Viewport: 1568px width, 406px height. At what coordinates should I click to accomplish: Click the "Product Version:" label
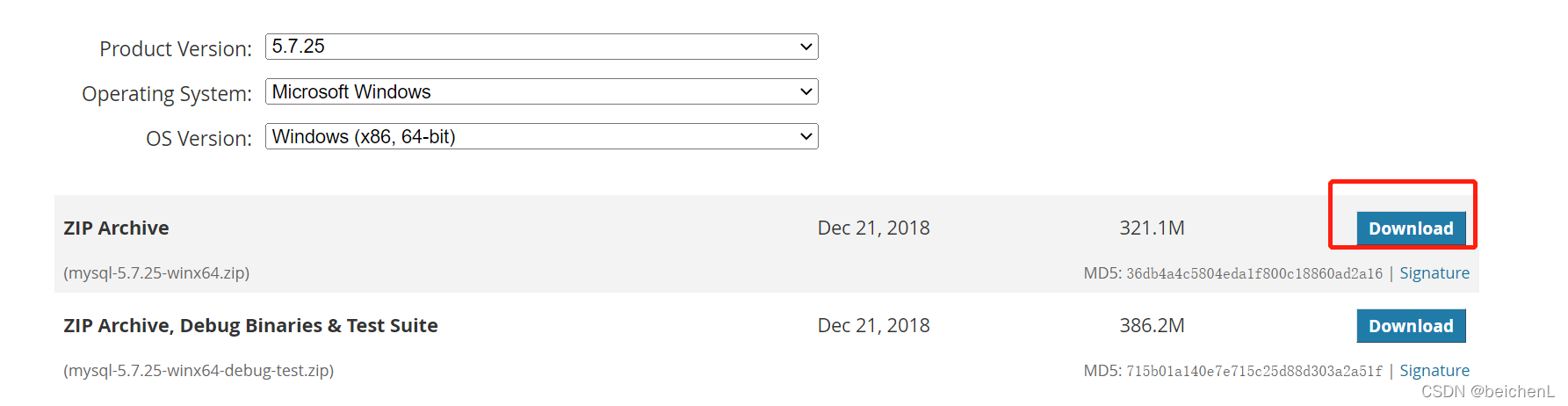coord(176,49)
